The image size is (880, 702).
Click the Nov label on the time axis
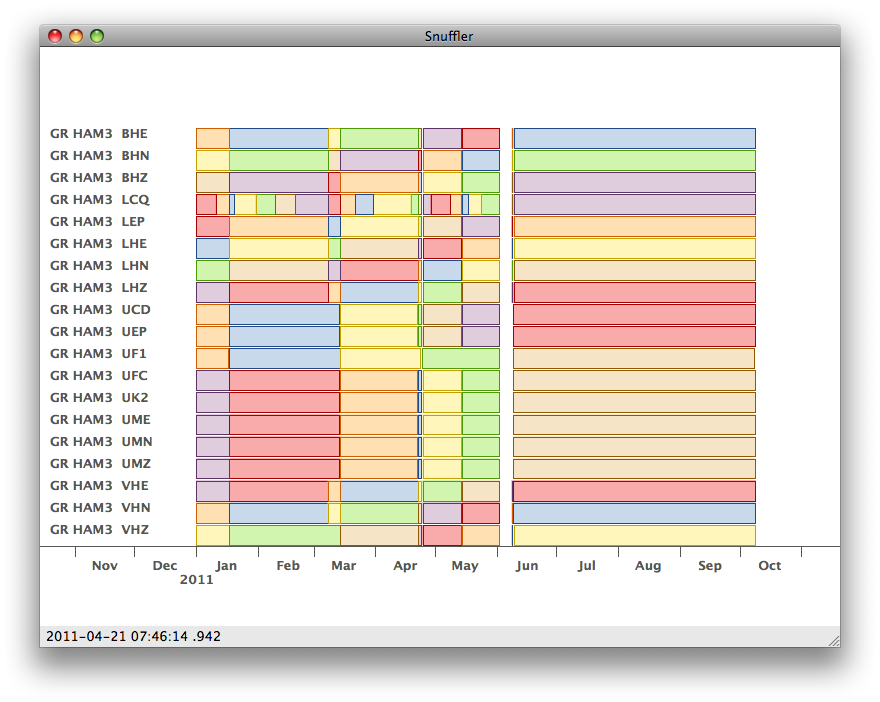105,566
